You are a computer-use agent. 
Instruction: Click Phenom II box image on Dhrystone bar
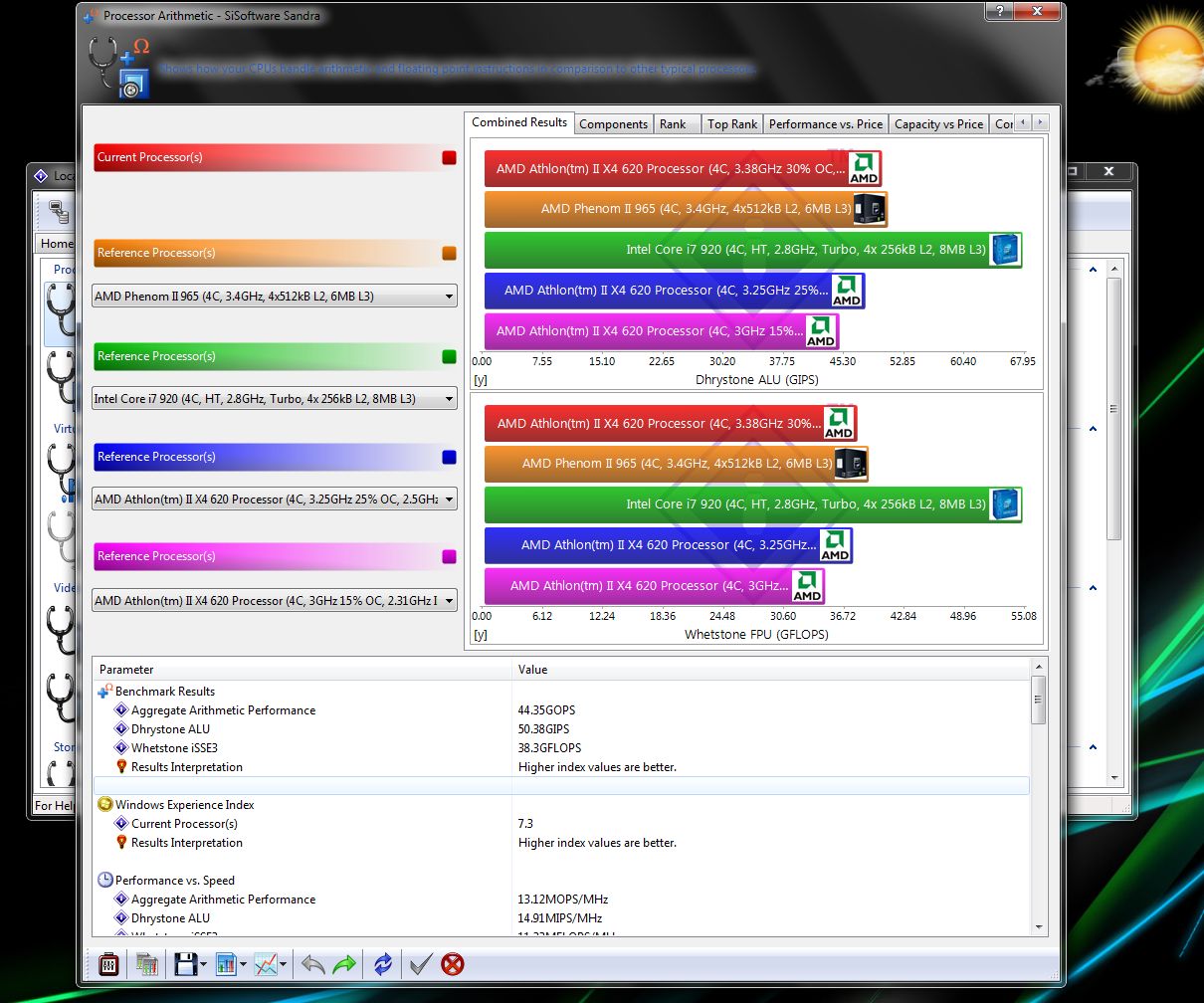click(870, 209)
